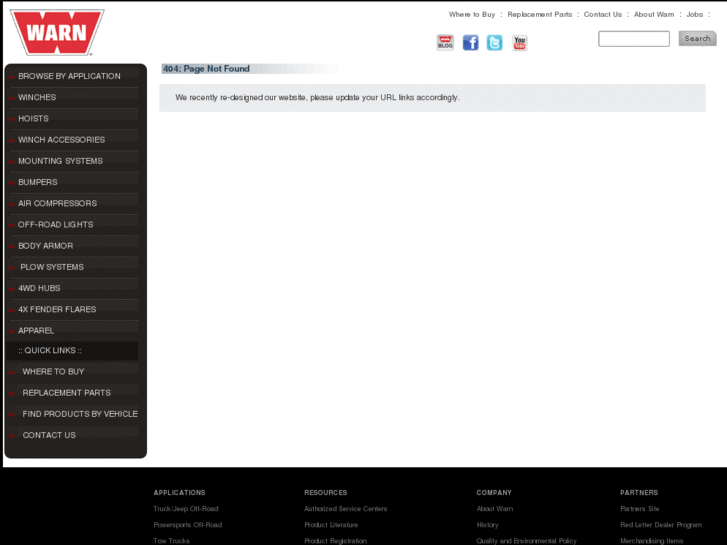The image size is (727, 545).
Task: Open Authorized Service Centers footer link
Action: pos(345,509)
